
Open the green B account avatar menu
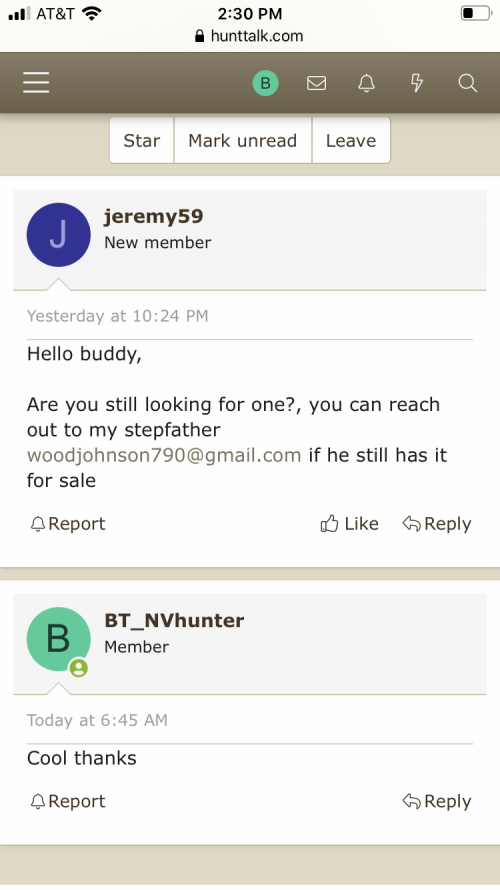[x=265, y=83]
